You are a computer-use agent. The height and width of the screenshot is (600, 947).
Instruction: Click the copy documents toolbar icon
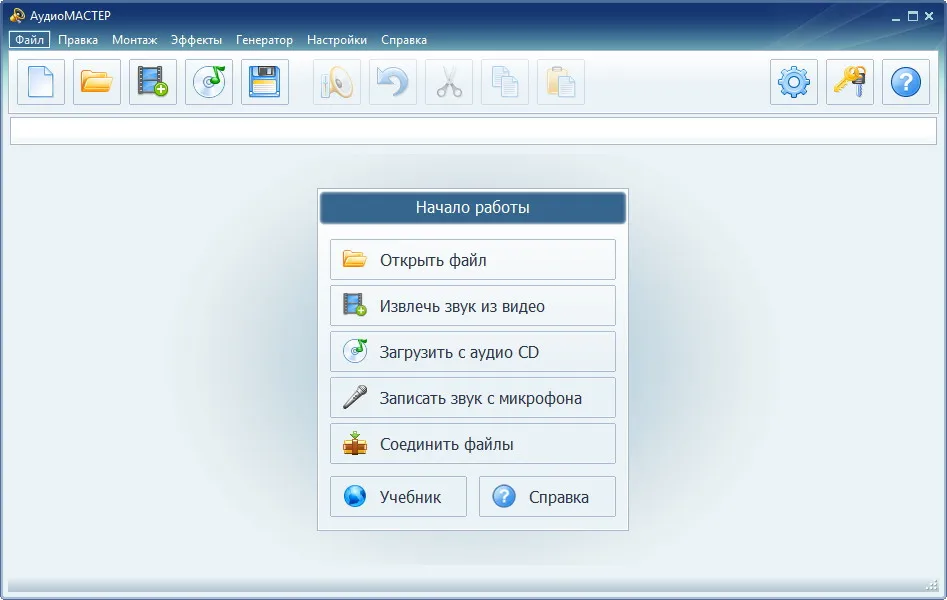click(505, 82)
